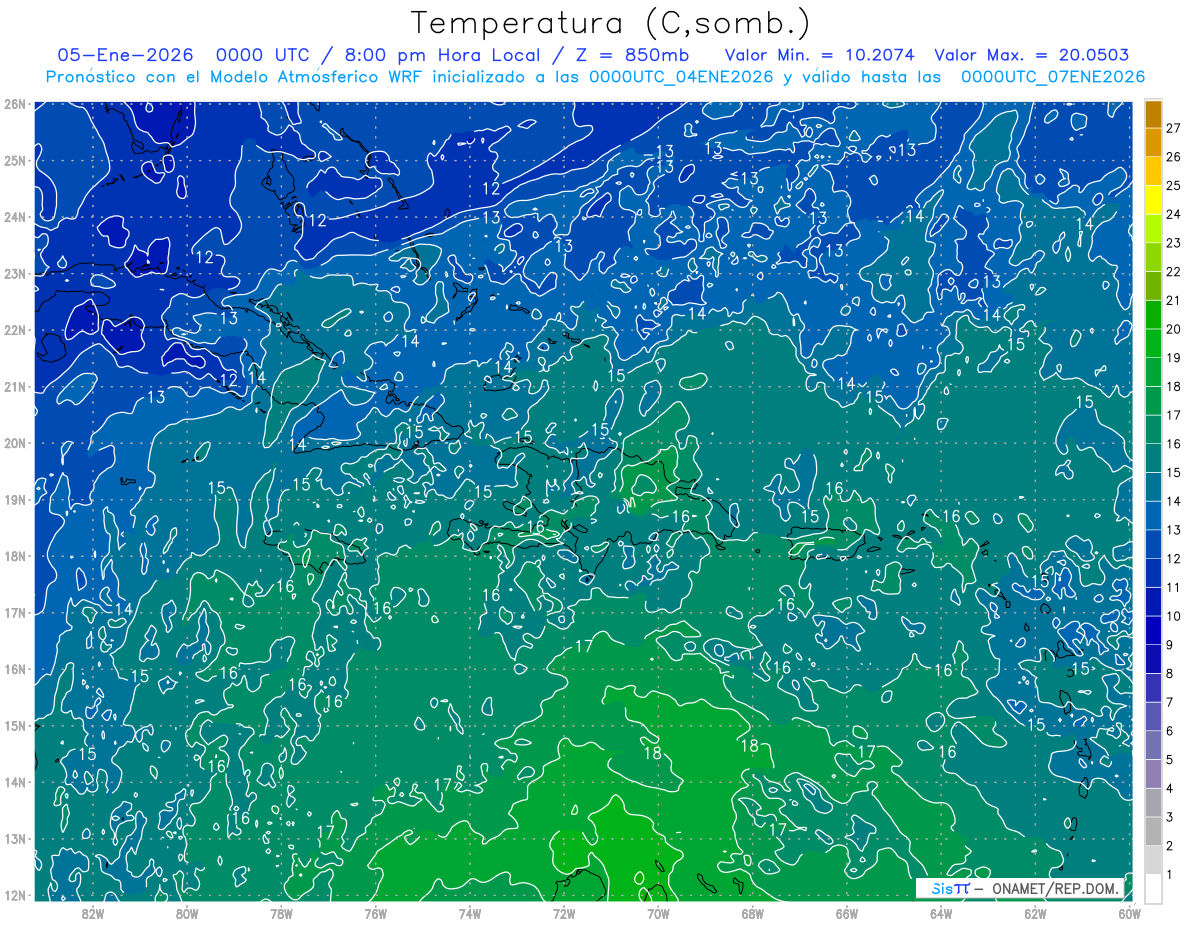Click the '80W' longitude axis label
1200x927 pixels.
187,913
